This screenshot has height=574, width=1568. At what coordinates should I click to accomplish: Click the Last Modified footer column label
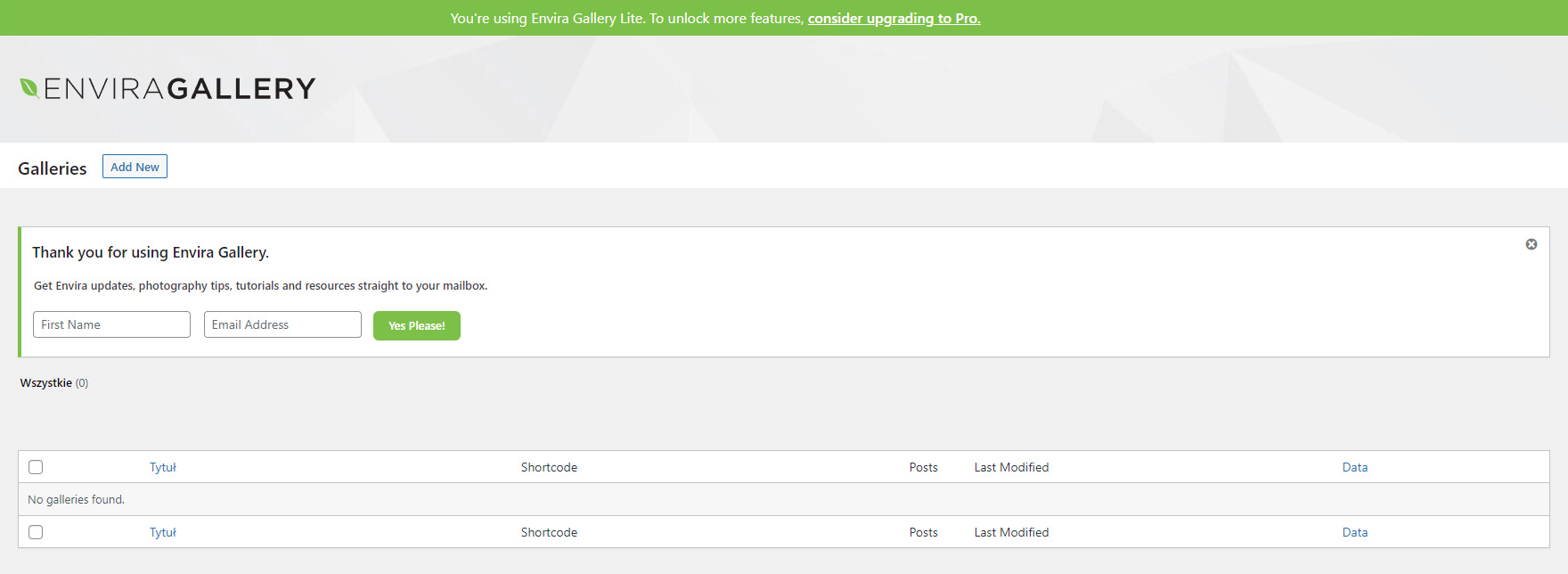(x=1011, y=532)
